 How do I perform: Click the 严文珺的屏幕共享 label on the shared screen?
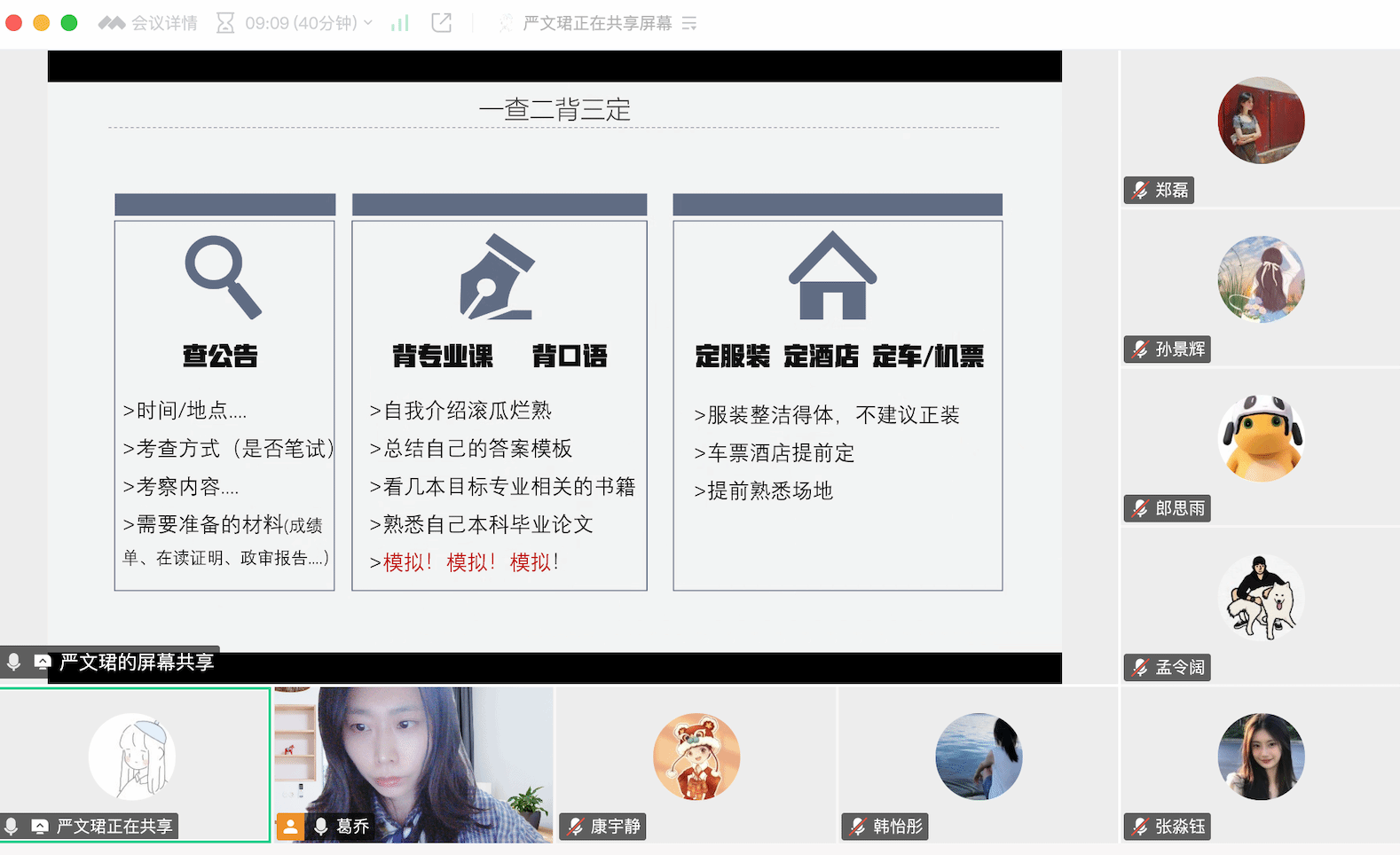tap(137, 663)
